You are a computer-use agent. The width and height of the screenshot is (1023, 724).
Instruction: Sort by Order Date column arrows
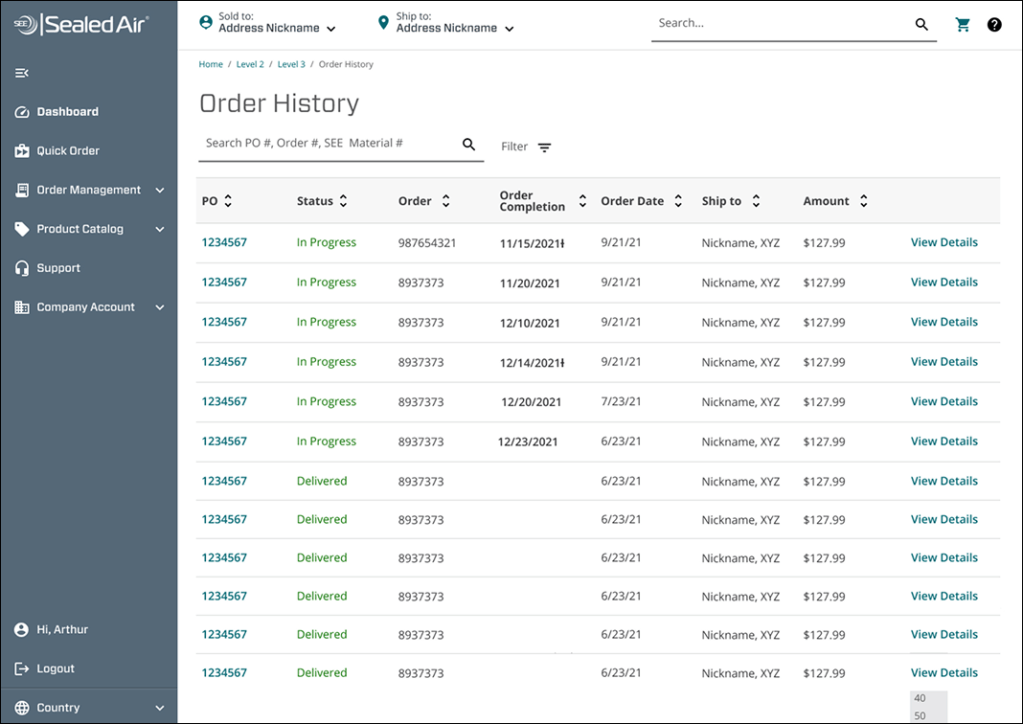678,201
